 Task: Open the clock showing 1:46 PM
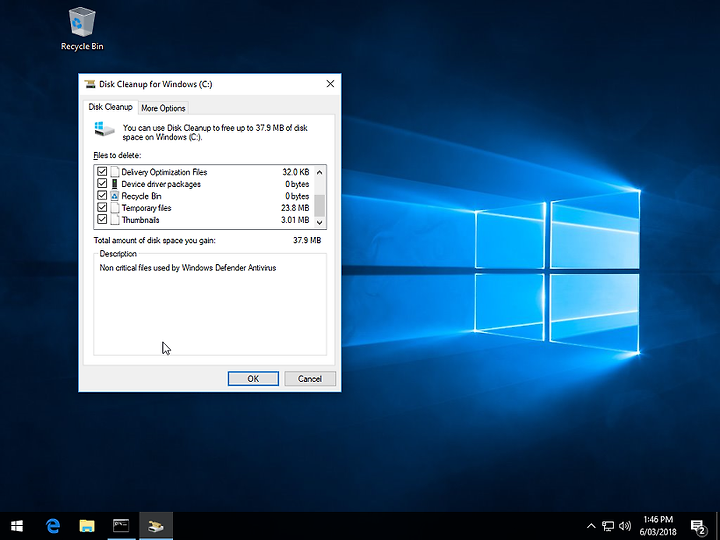click(658, 526)
